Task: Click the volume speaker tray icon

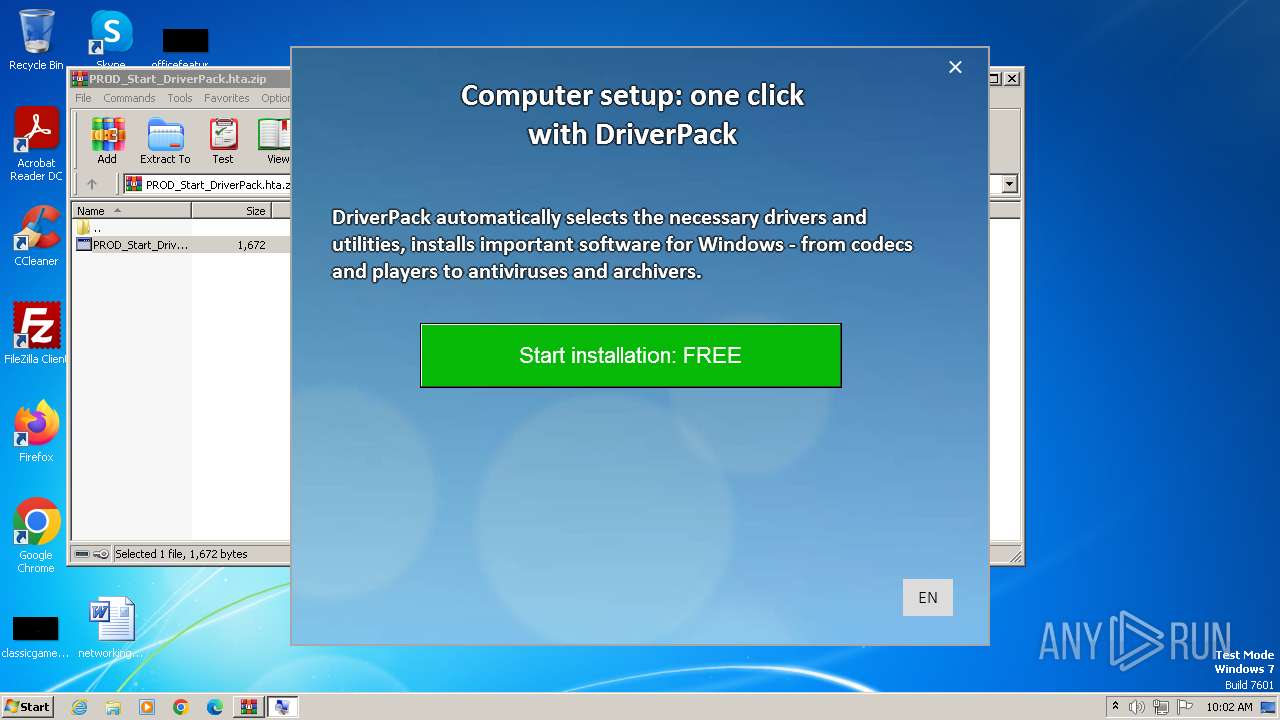Action: pyautogui.click(x=1137, y=707)
